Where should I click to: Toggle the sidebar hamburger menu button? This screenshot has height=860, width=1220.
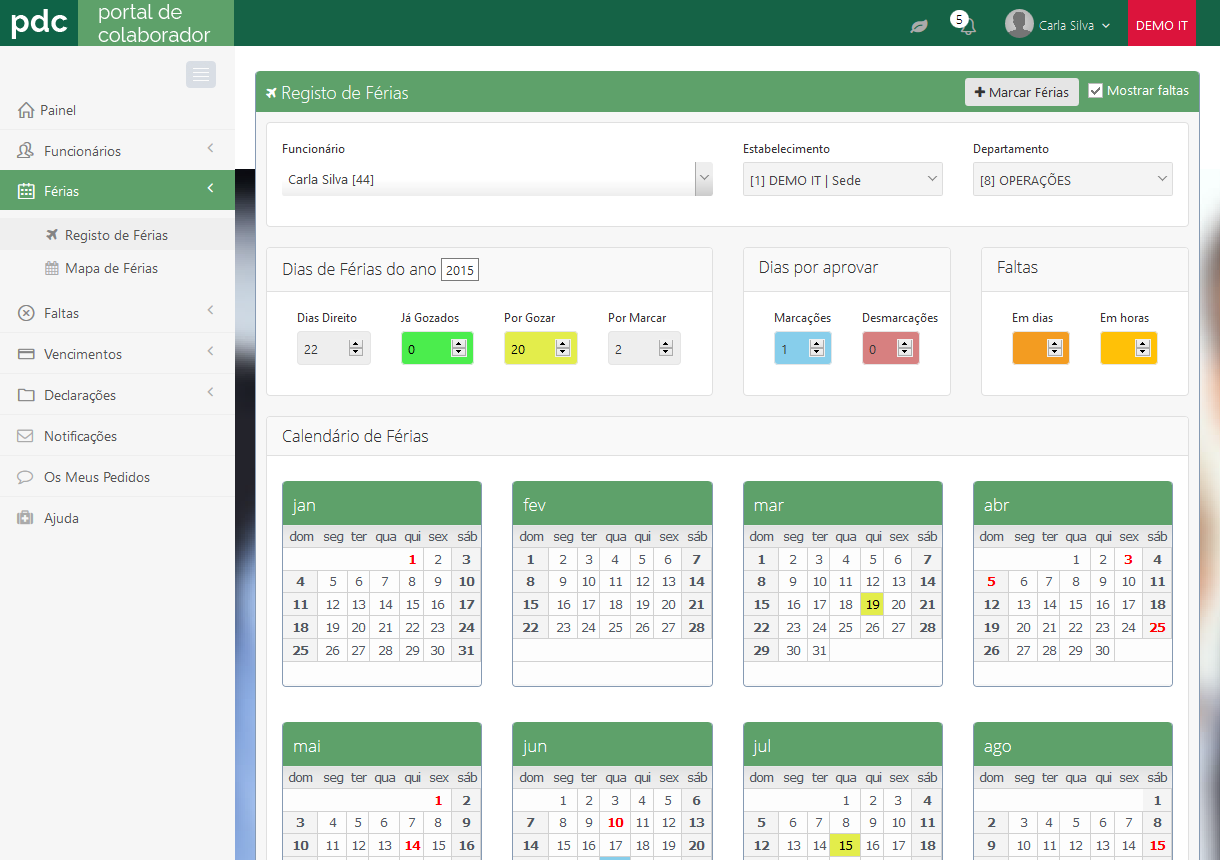[x=201, y=75]
